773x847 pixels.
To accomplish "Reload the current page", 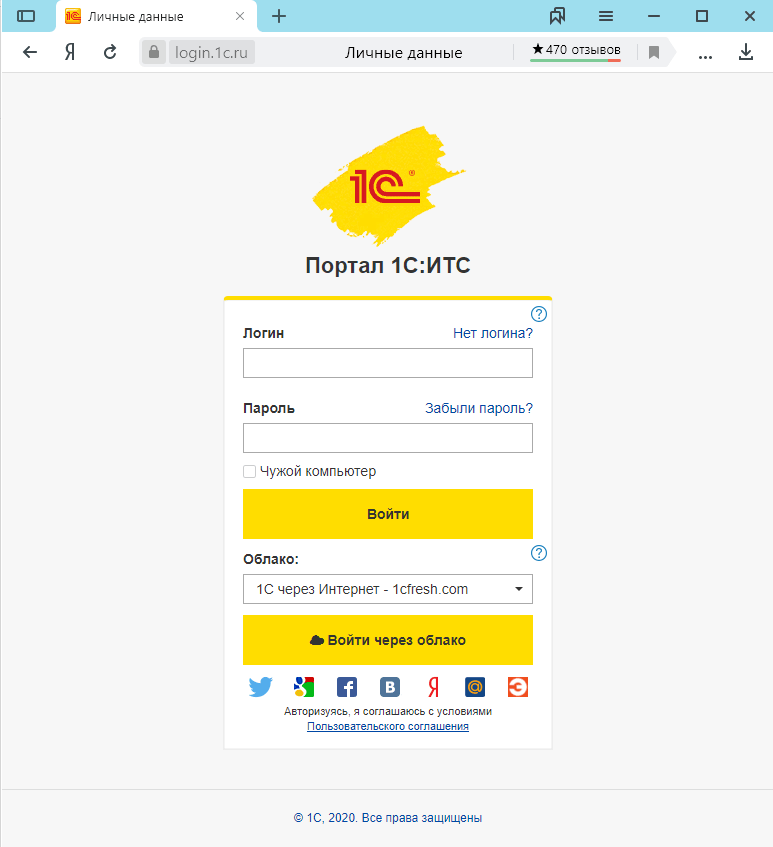I will (x=110, y=52).
